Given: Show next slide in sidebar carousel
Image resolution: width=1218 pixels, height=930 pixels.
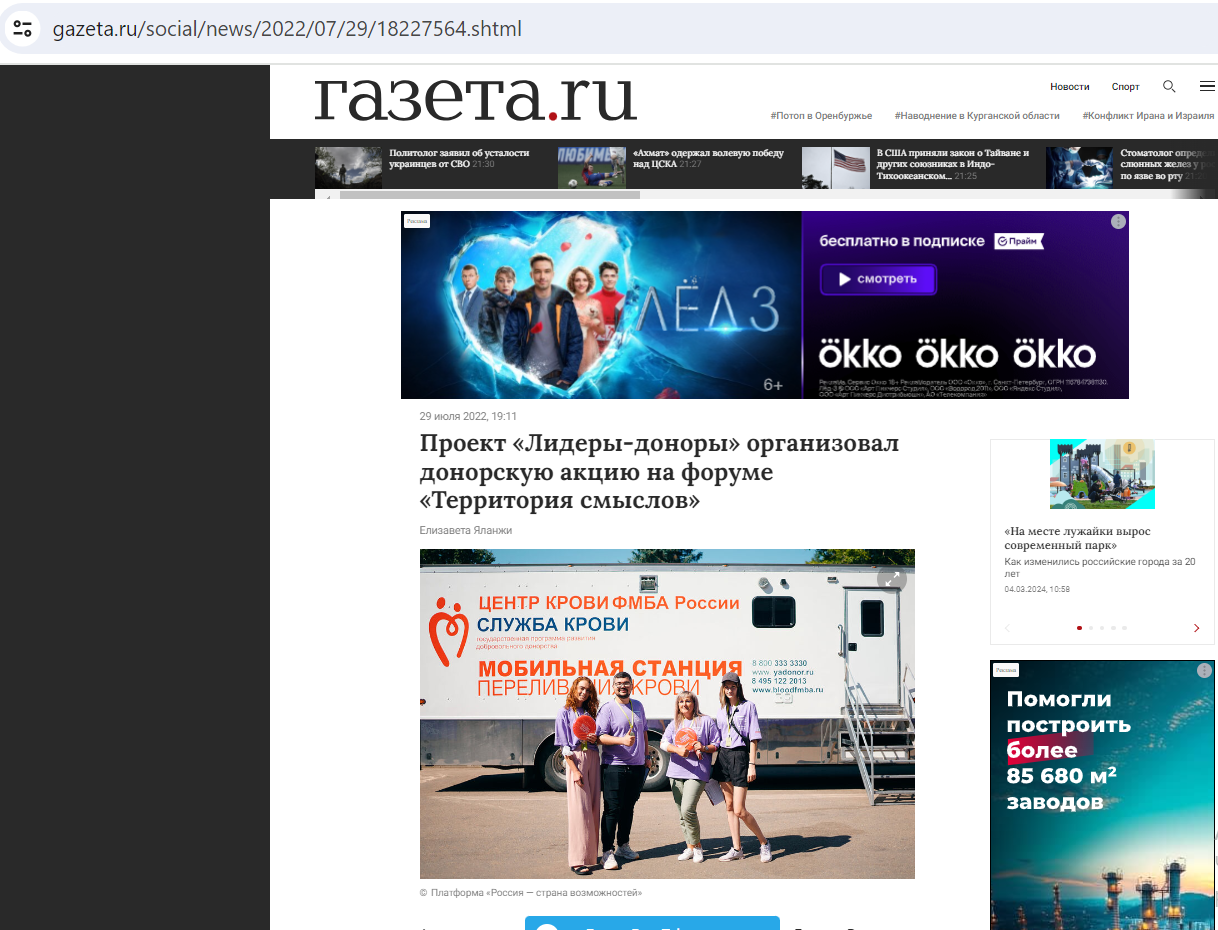Looking at the screenshot, I should 1196,628.
